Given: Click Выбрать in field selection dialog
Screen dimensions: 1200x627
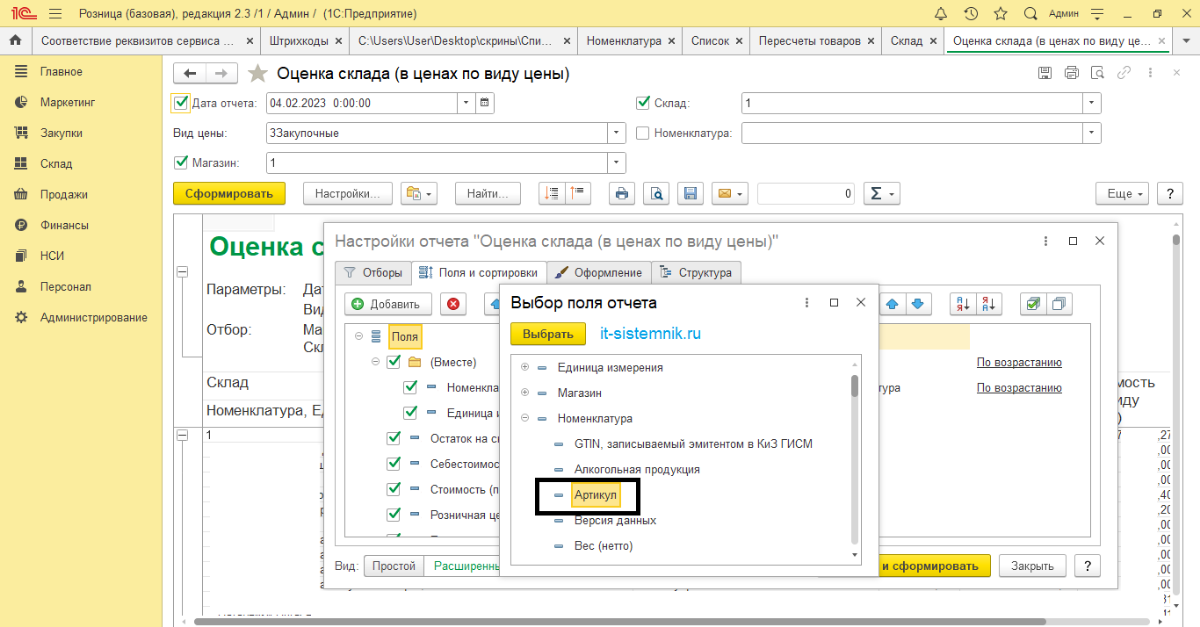Looking at the screenshot, I should (548, 334).
